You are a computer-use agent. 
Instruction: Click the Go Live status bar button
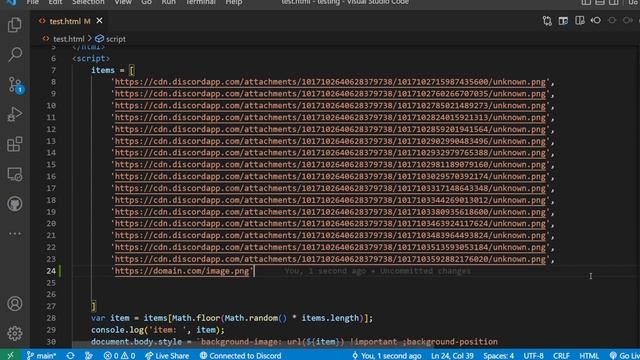(624, 356)
